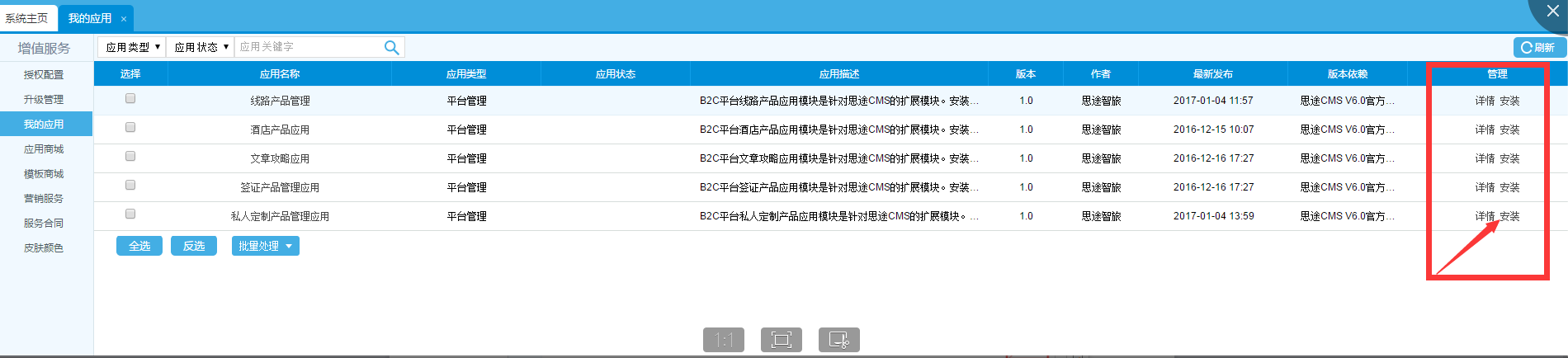This screenshot has height=358, width=1568.
Task: Click the 1:1 actual size icon
Action: (723, 340)
